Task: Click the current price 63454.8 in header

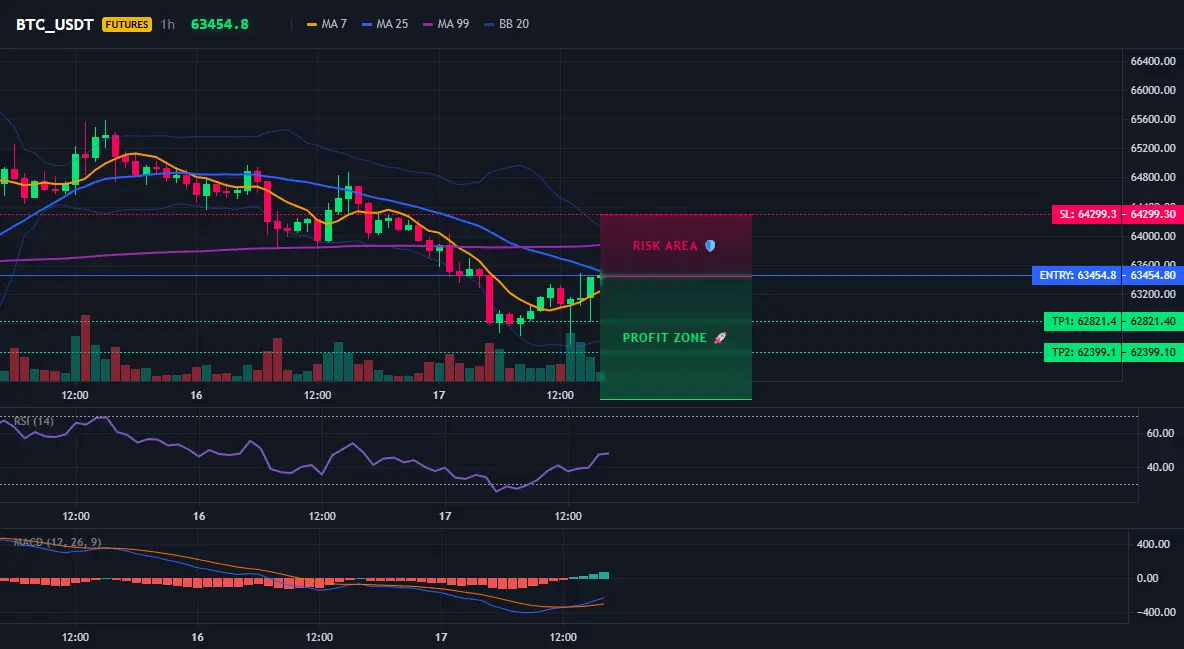Action: [220, 24]
